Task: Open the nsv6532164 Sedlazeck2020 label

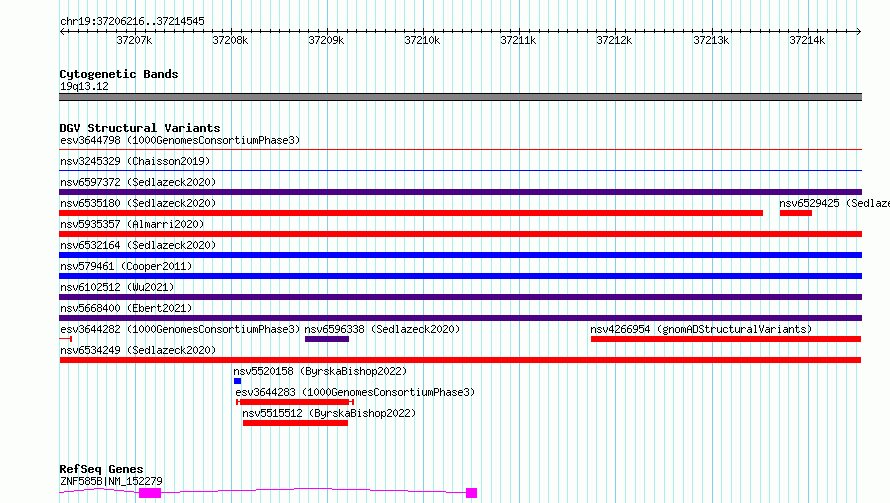Action: click(138, 245)
